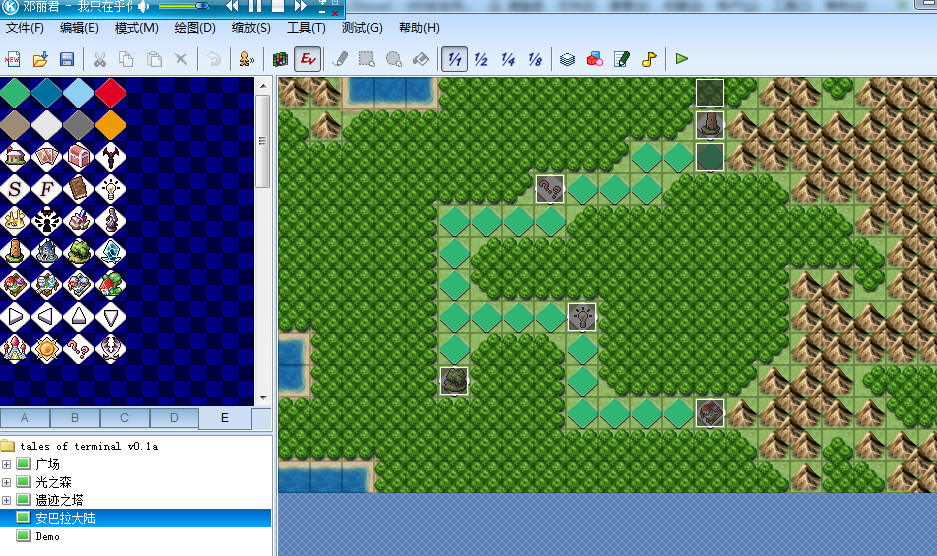Select the Pencil drawing tool

[x=340, y=59]
